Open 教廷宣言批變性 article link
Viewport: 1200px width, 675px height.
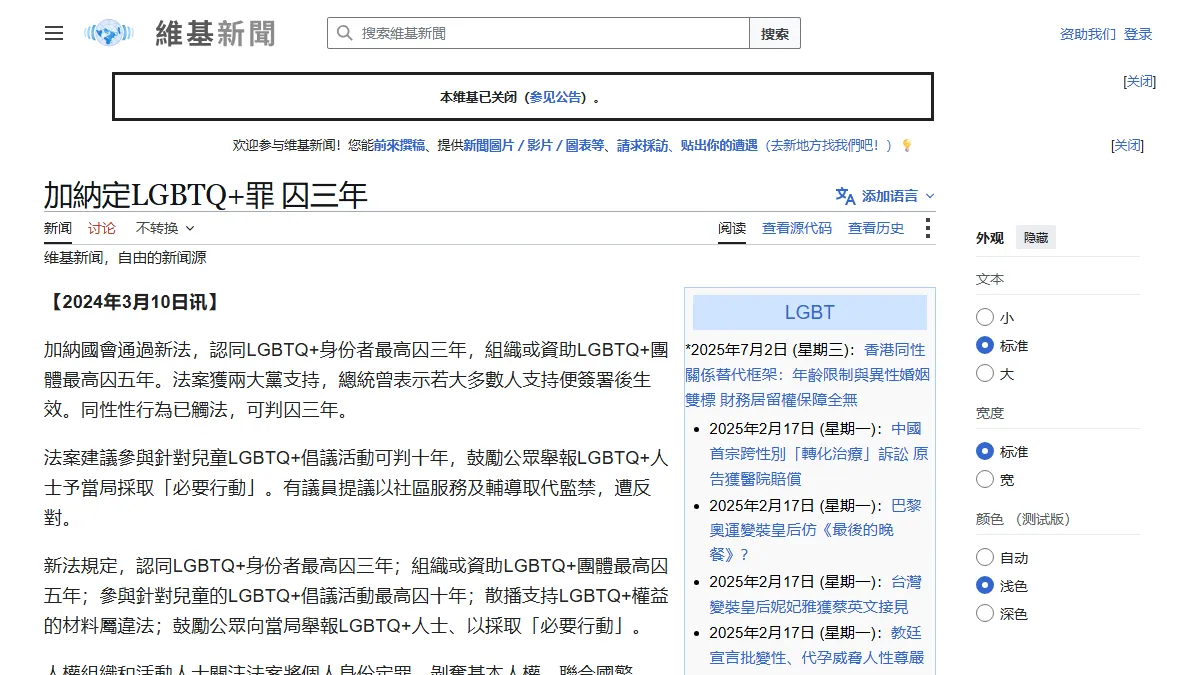tap(816, 645)
